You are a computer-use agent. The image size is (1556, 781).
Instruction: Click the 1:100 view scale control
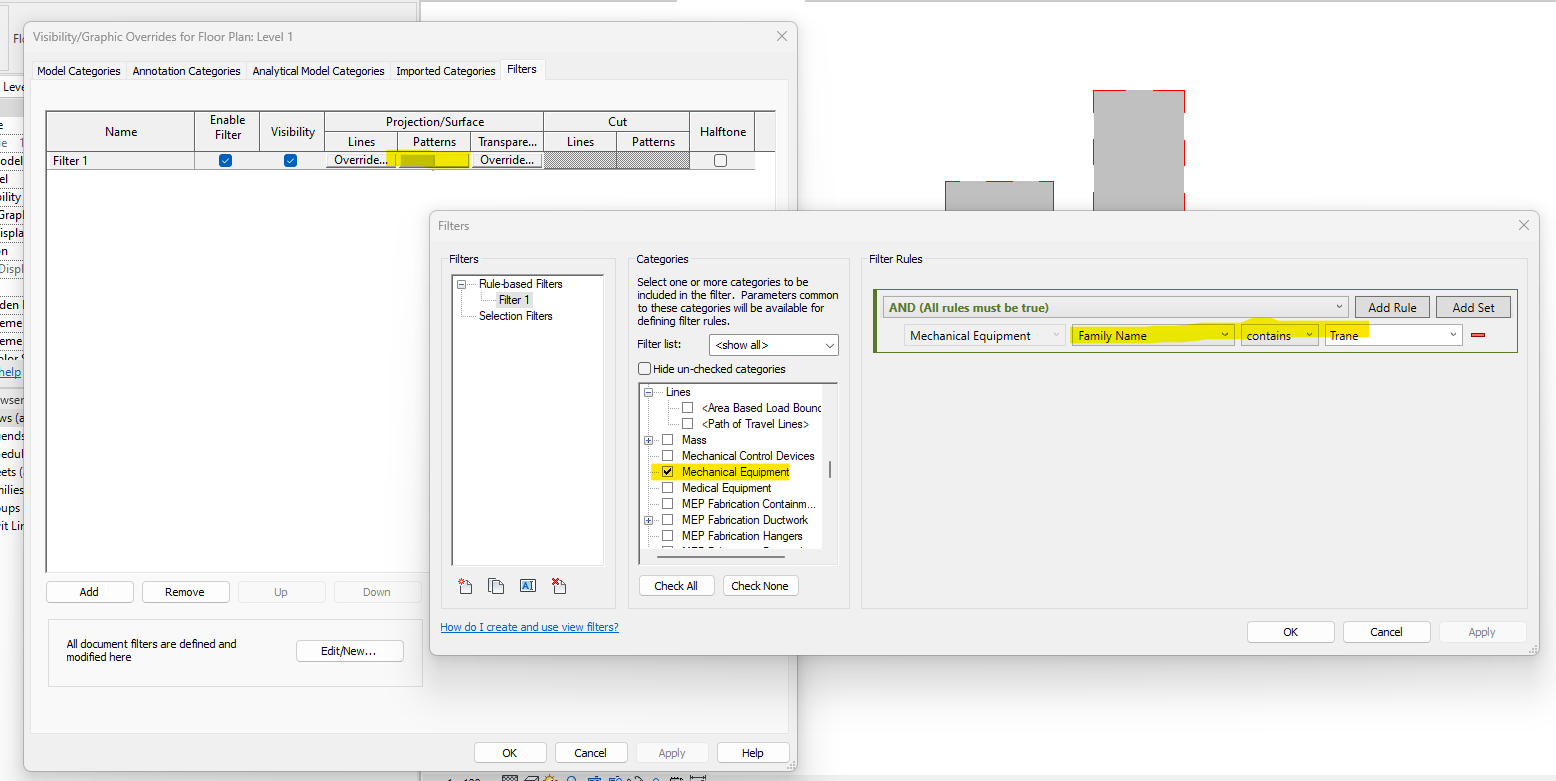[x=463, y=777]
